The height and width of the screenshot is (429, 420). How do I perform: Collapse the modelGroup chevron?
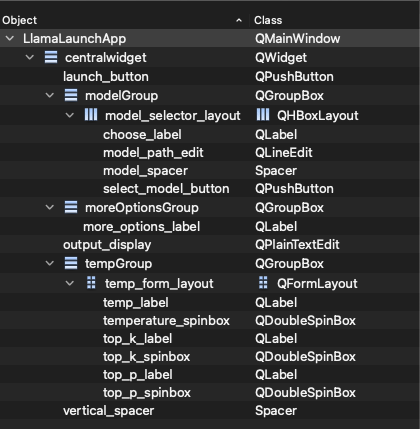50,95
